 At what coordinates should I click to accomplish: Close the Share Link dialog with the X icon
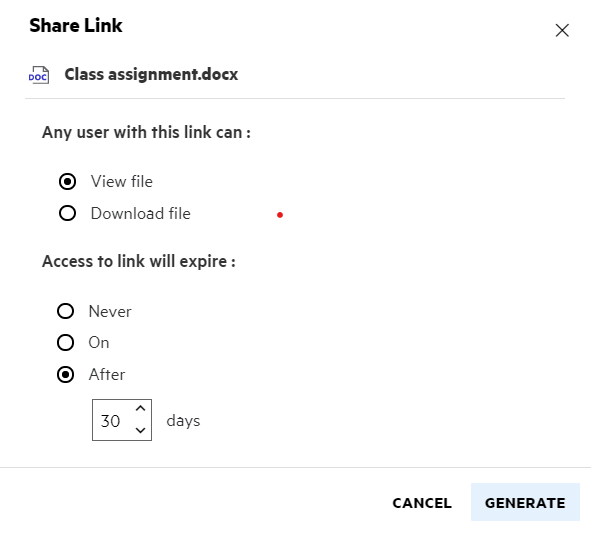pos(562,31)
